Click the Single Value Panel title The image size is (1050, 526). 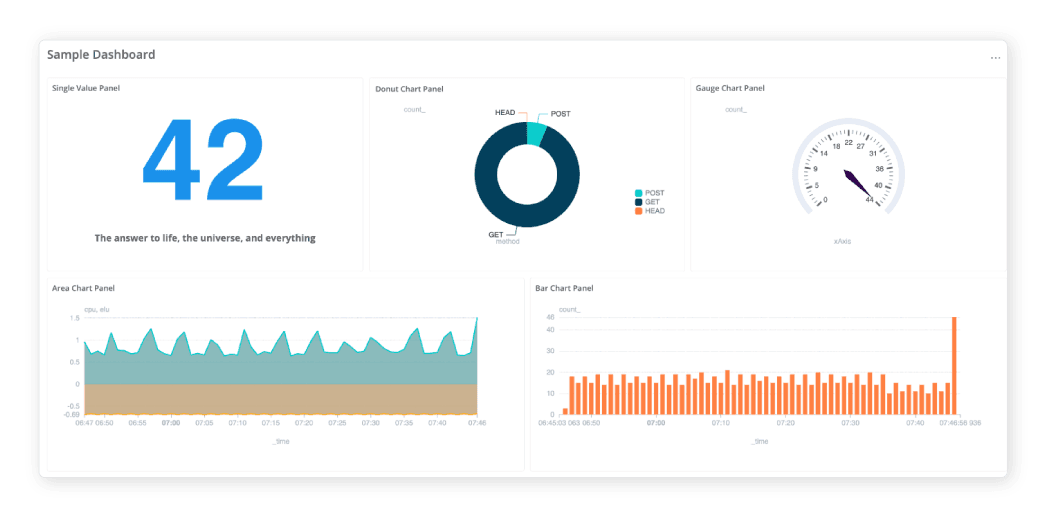tap(86, 89)
